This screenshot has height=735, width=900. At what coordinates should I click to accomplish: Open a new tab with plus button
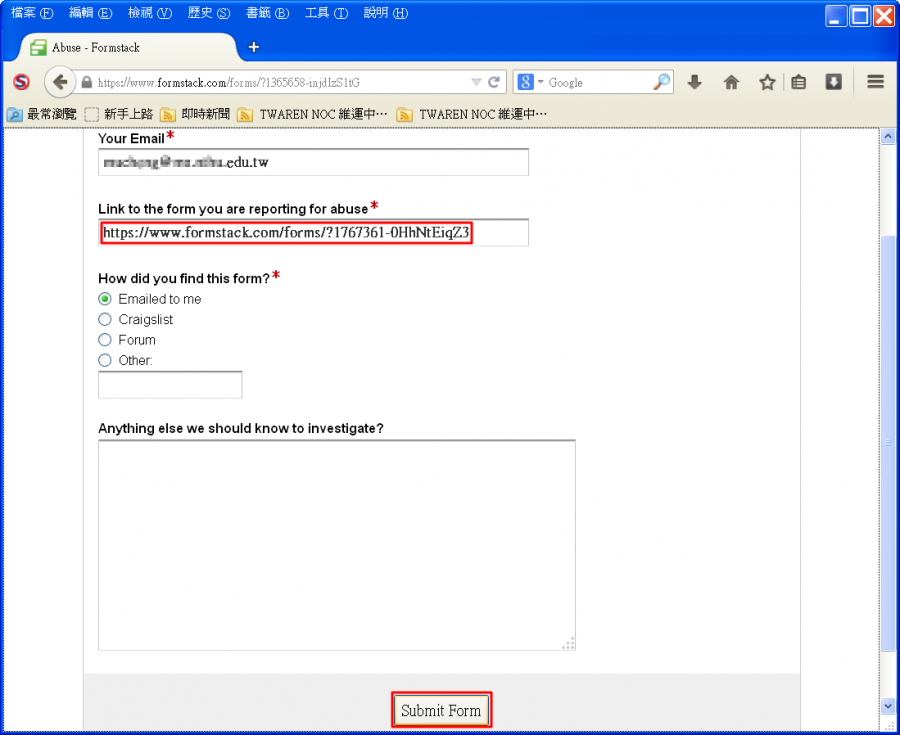click(253, 47)
